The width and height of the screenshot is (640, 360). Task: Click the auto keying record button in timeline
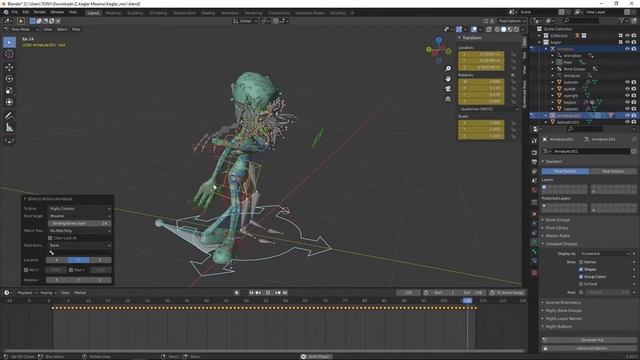(x=236, y=293)
